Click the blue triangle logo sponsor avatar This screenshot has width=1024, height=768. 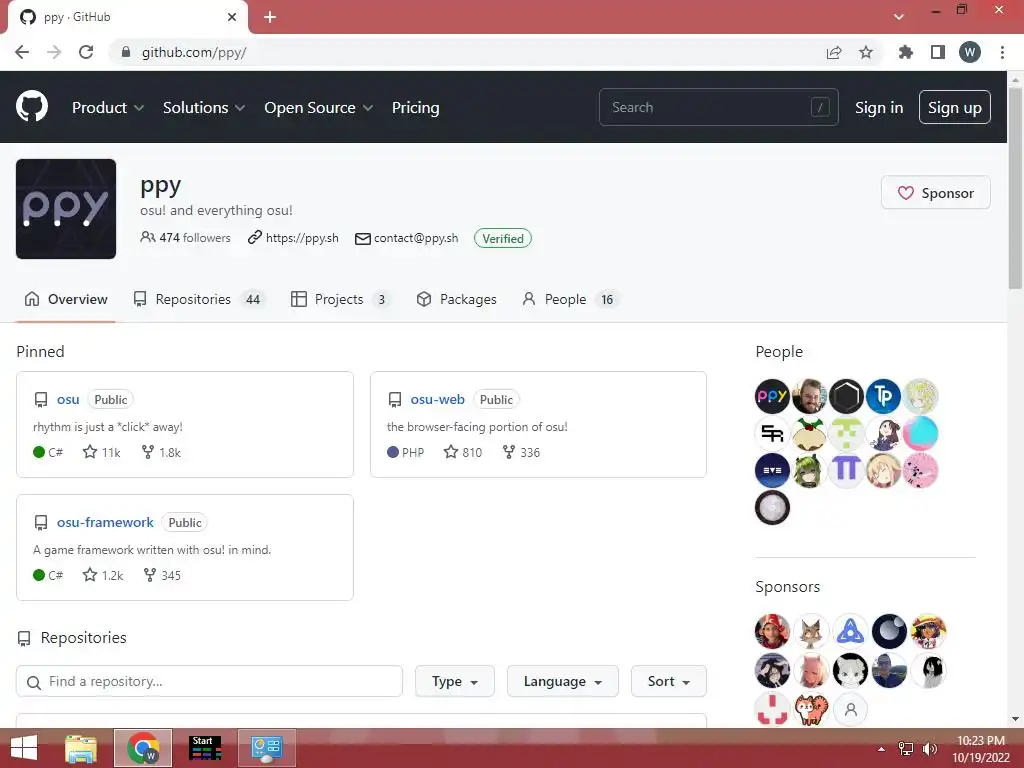tap(850, 632)
